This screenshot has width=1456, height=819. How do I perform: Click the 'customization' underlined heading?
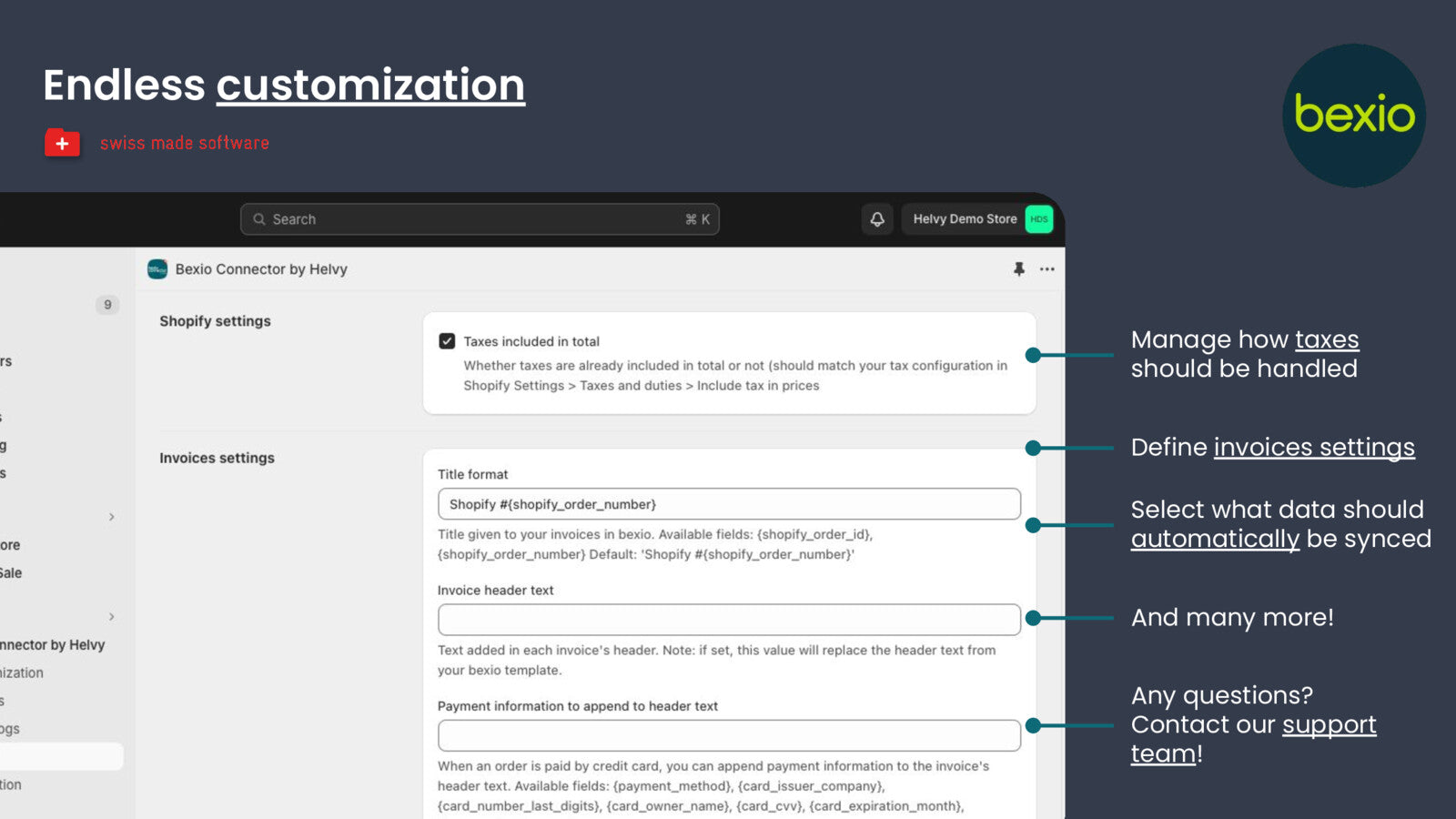(x=370, y=85)
